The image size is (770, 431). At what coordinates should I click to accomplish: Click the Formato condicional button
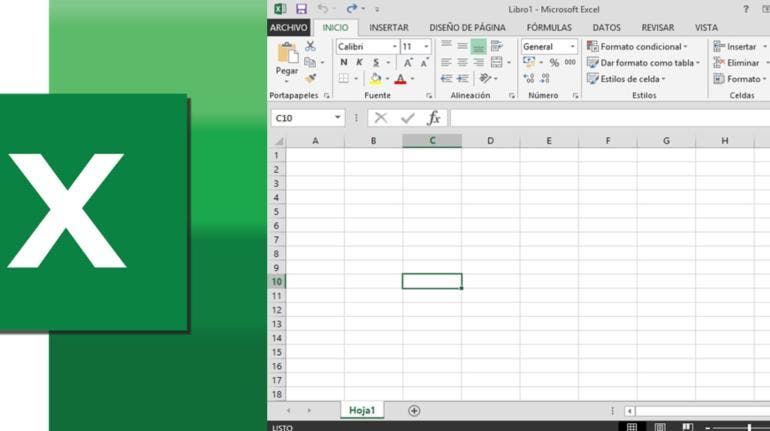coord(637,46)
